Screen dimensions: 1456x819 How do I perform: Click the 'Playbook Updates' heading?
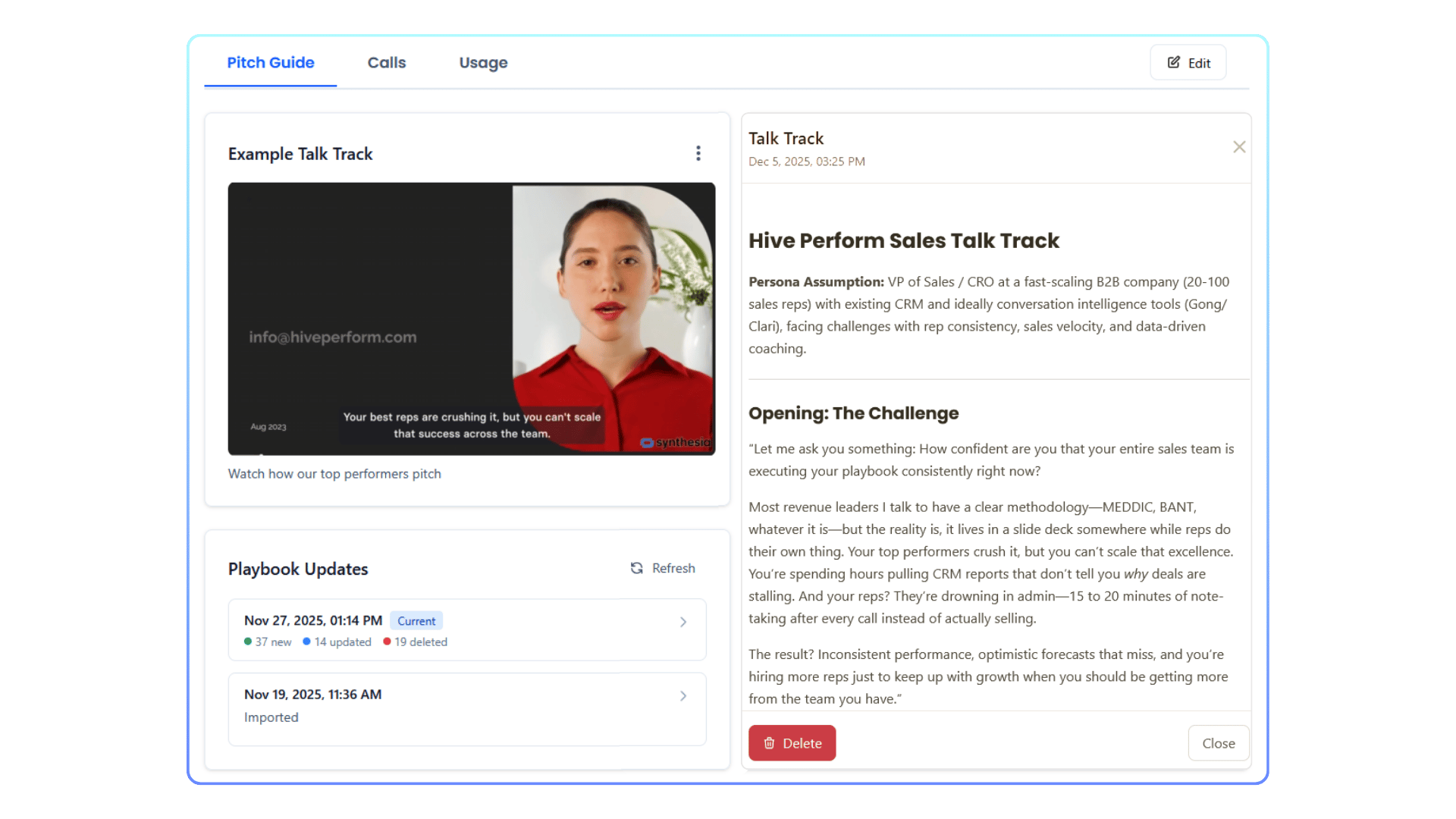298,569
